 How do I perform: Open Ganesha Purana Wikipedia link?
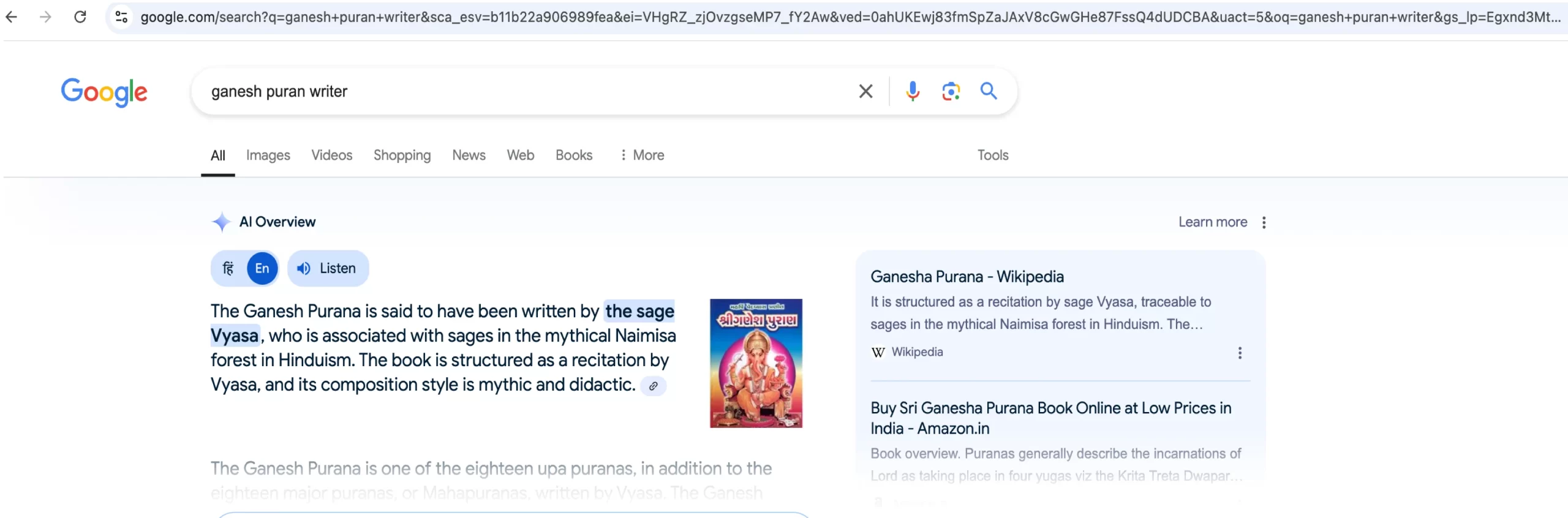(x=967, y=277)
